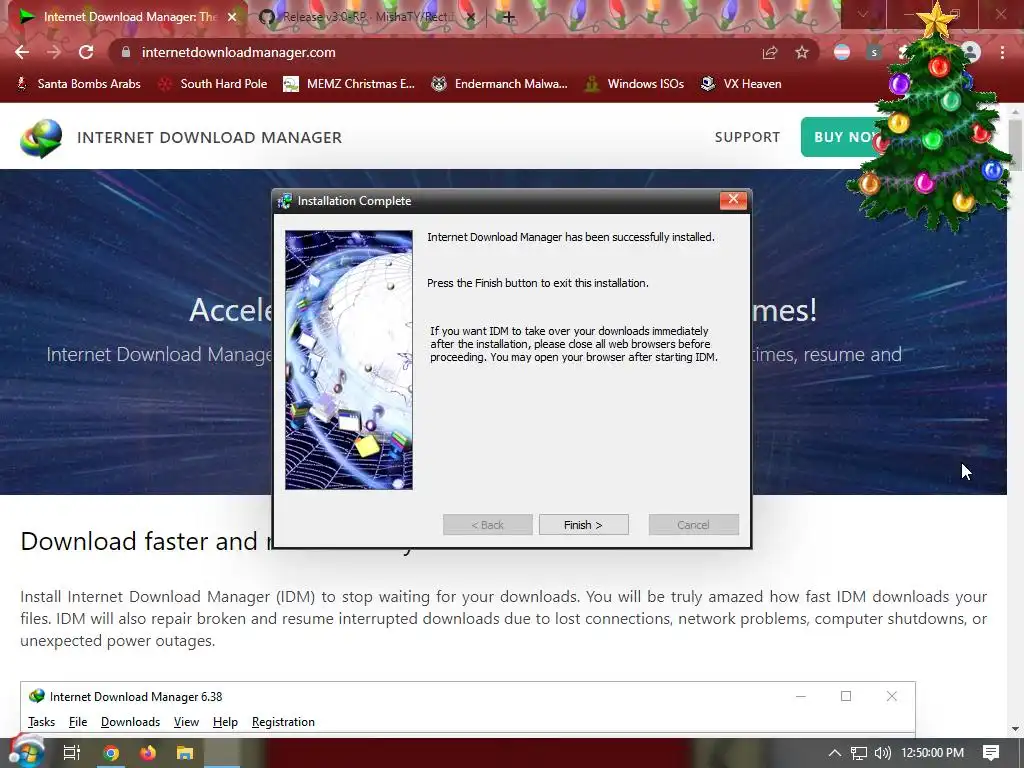Click the browser back arrow
The image size is (1024, 768).
(x=22, y=52)
